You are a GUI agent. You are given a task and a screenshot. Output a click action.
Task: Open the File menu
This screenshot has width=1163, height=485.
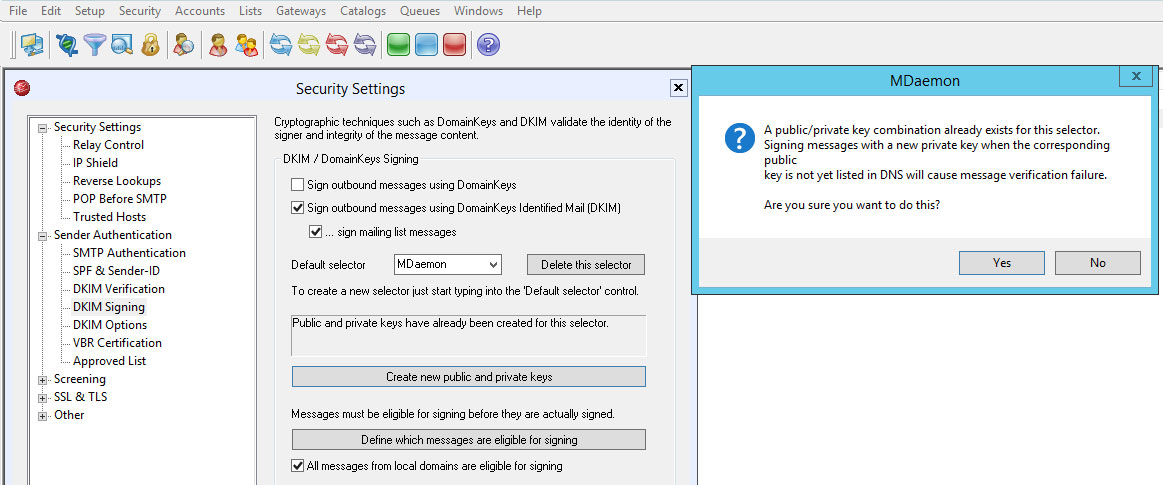(18, 11)
